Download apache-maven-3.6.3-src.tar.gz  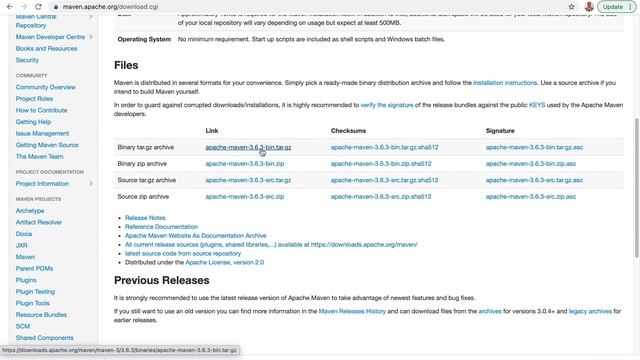click(x=248, y=180)
